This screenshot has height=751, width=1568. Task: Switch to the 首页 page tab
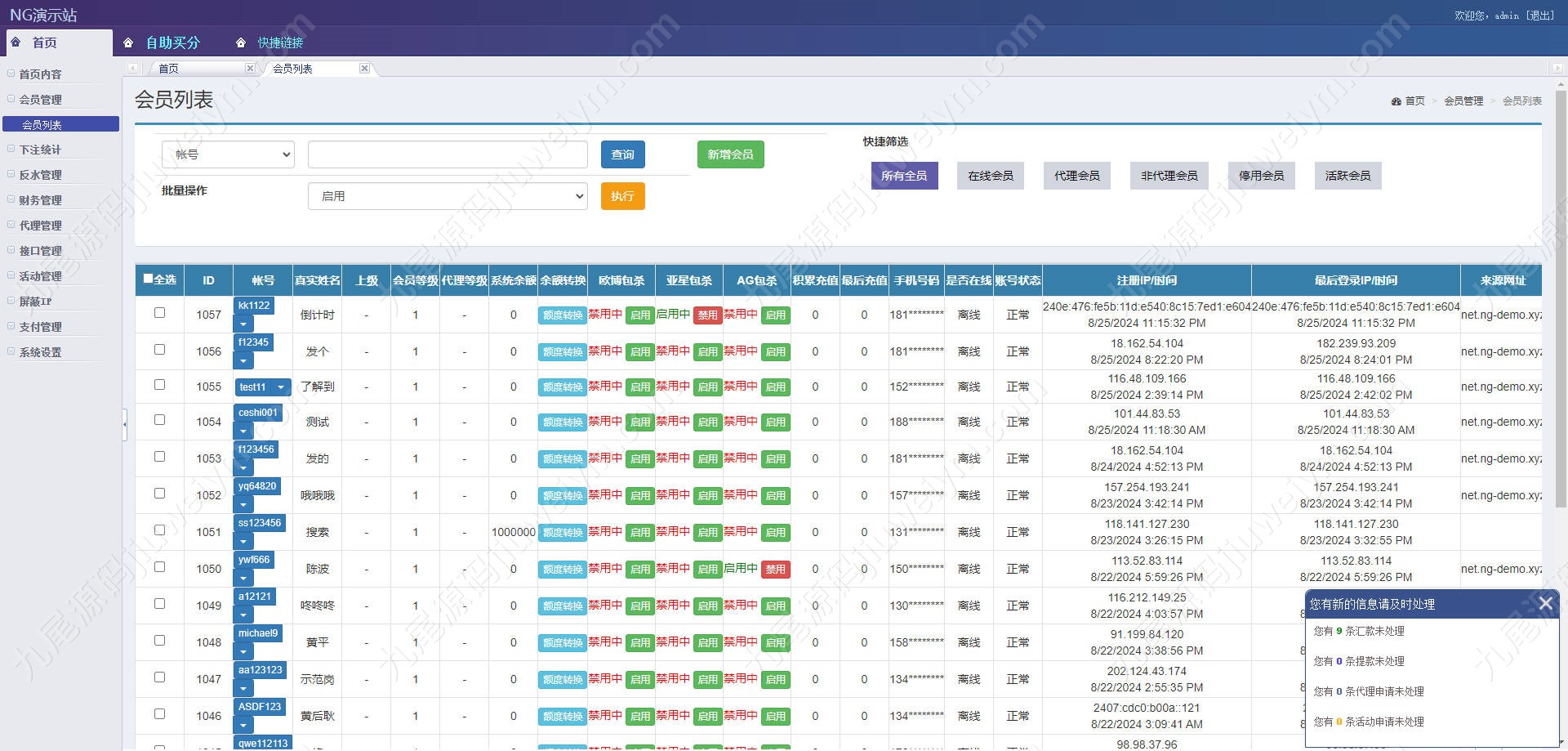(168, 69)
